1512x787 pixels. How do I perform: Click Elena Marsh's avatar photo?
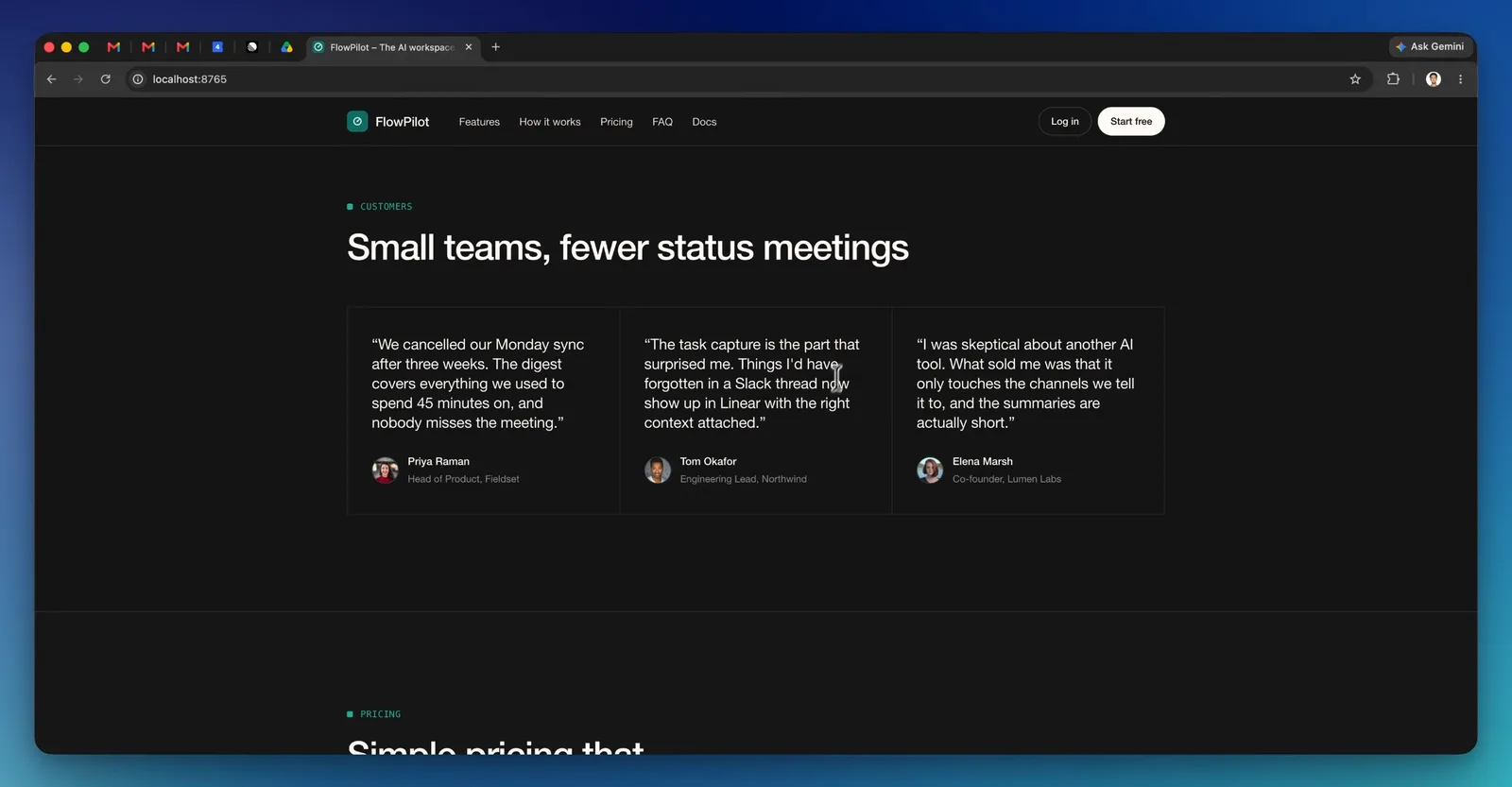pos(930,470)
